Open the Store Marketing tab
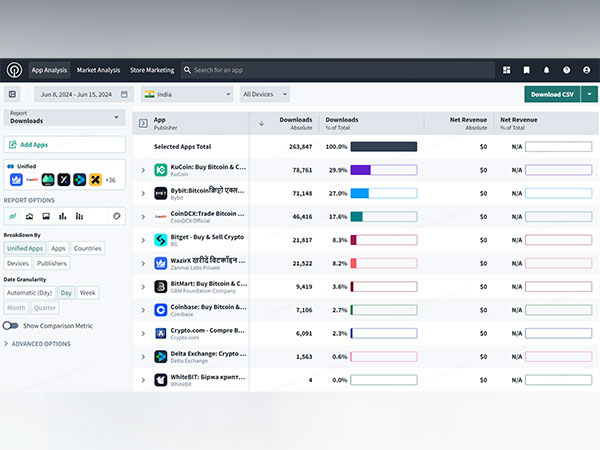 pyautogui.click(x=152, y=70)
